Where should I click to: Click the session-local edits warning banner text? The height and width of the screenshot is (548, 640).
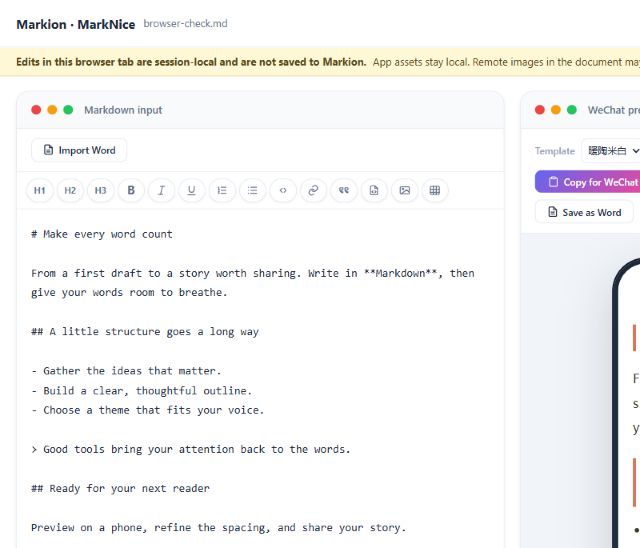pyautogui.click(x=191, y=62)
